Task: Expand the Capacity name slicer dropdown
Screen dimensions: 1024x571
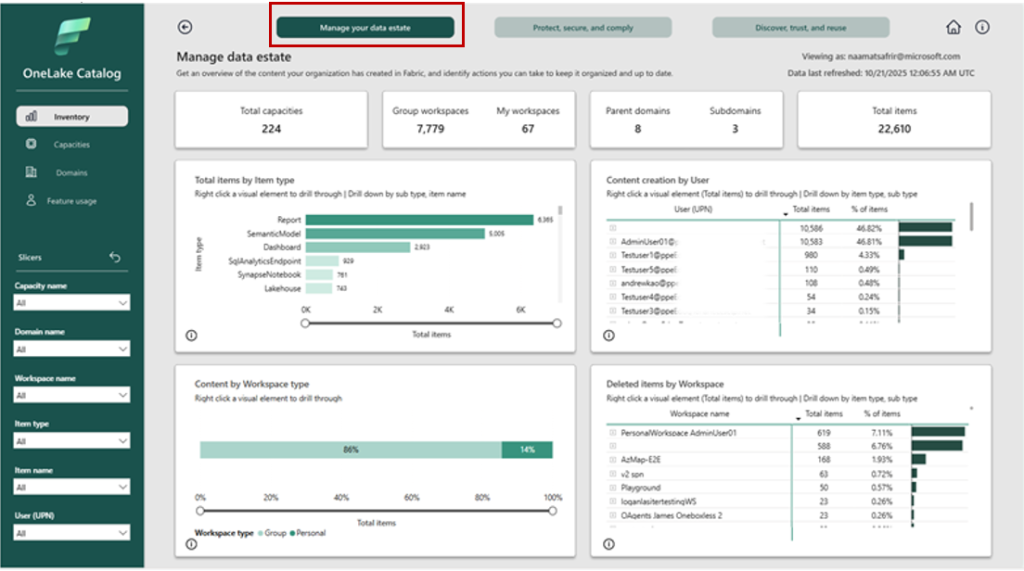Action: (x=72, y=303)
